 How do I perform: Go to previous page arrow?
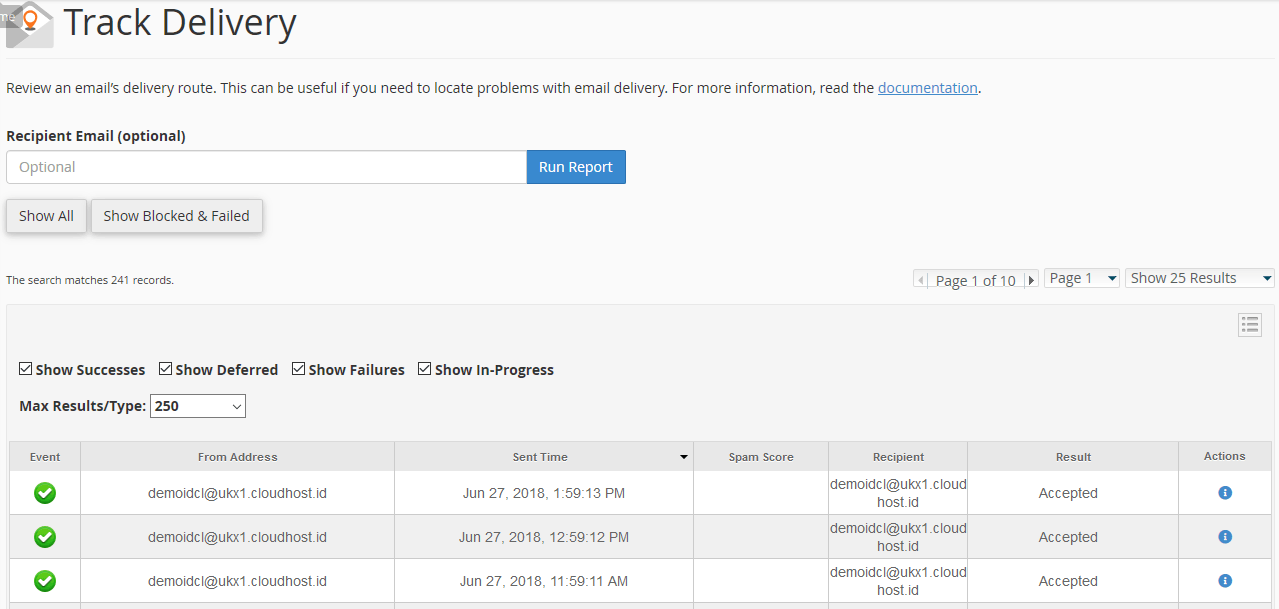pyautogui.click(x=921, y=280)
